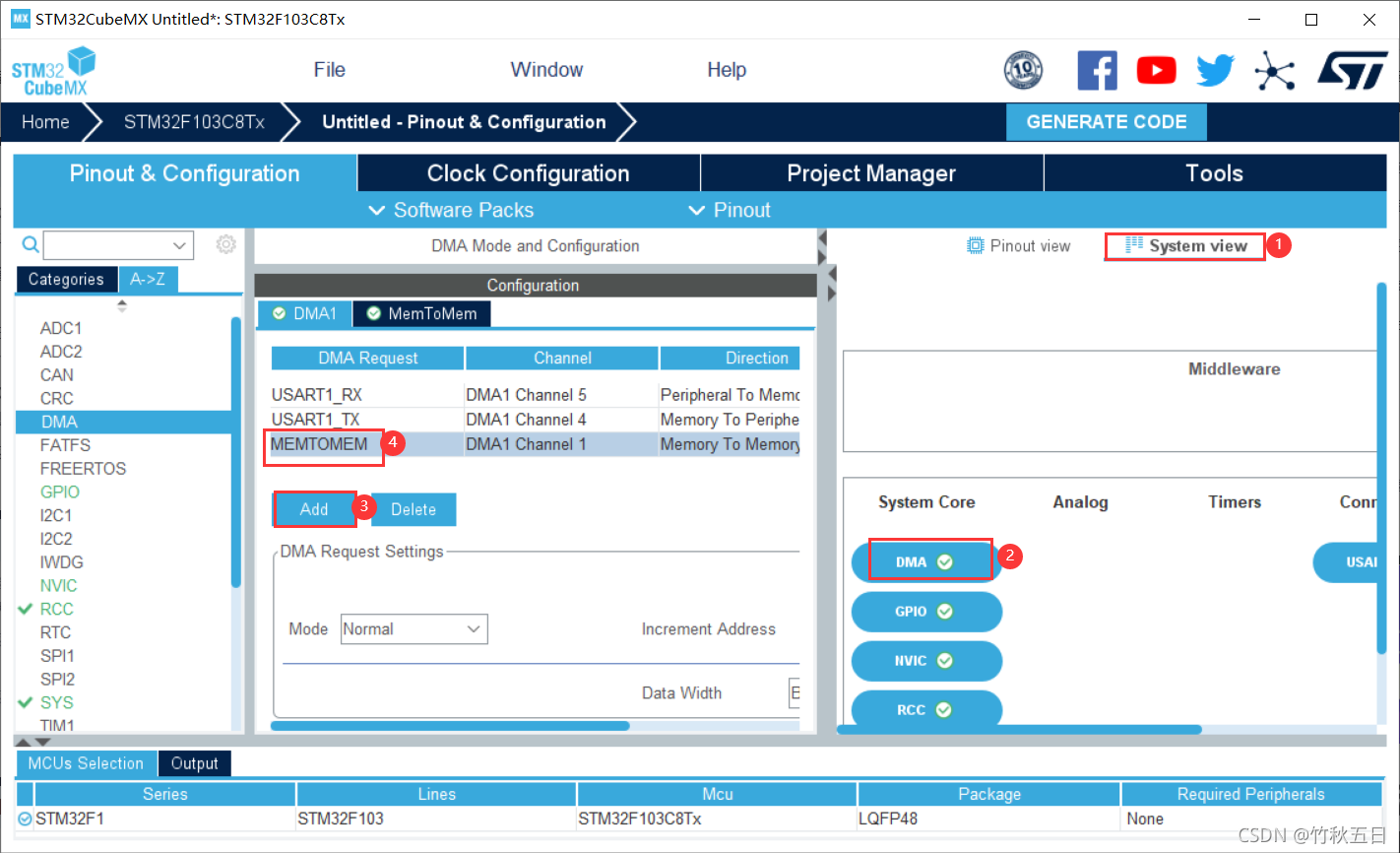Select FREERTOS in peripheral list
This screenshot has height=853, width=1400.
tap(83, 468)
